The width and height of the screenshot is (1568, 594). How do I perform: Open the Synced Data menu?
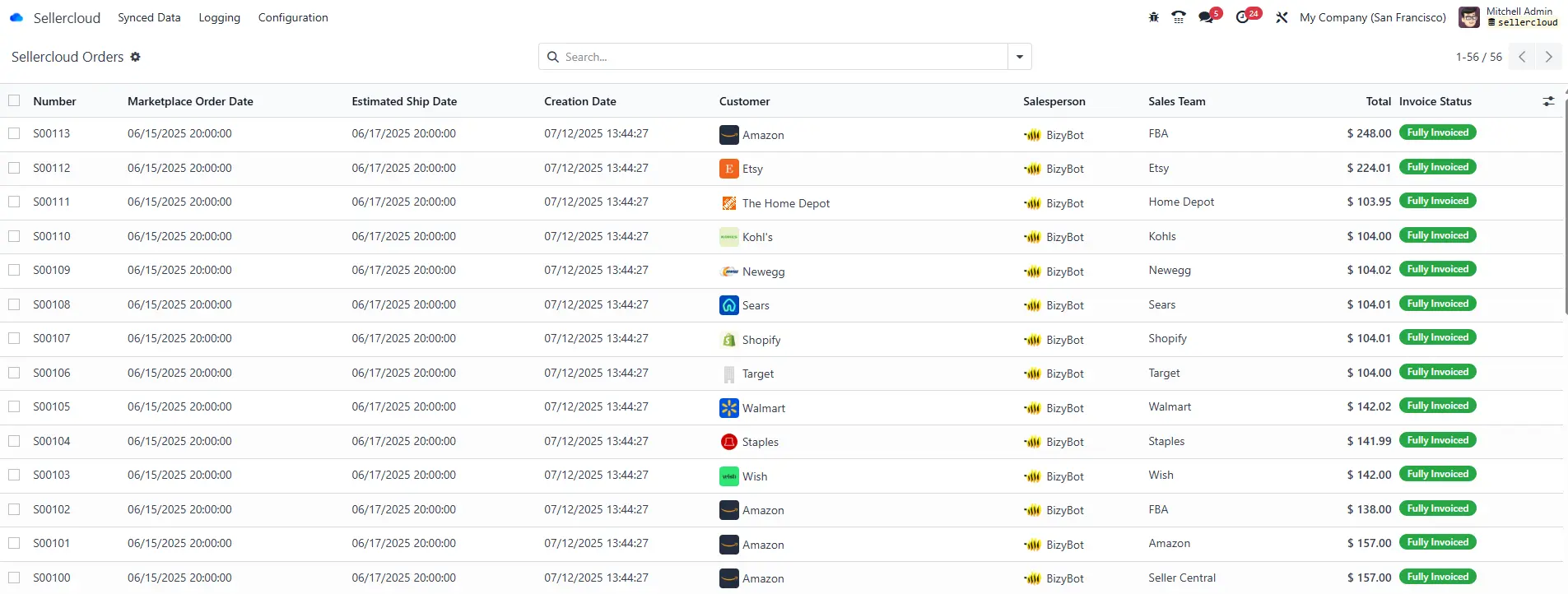149,17
